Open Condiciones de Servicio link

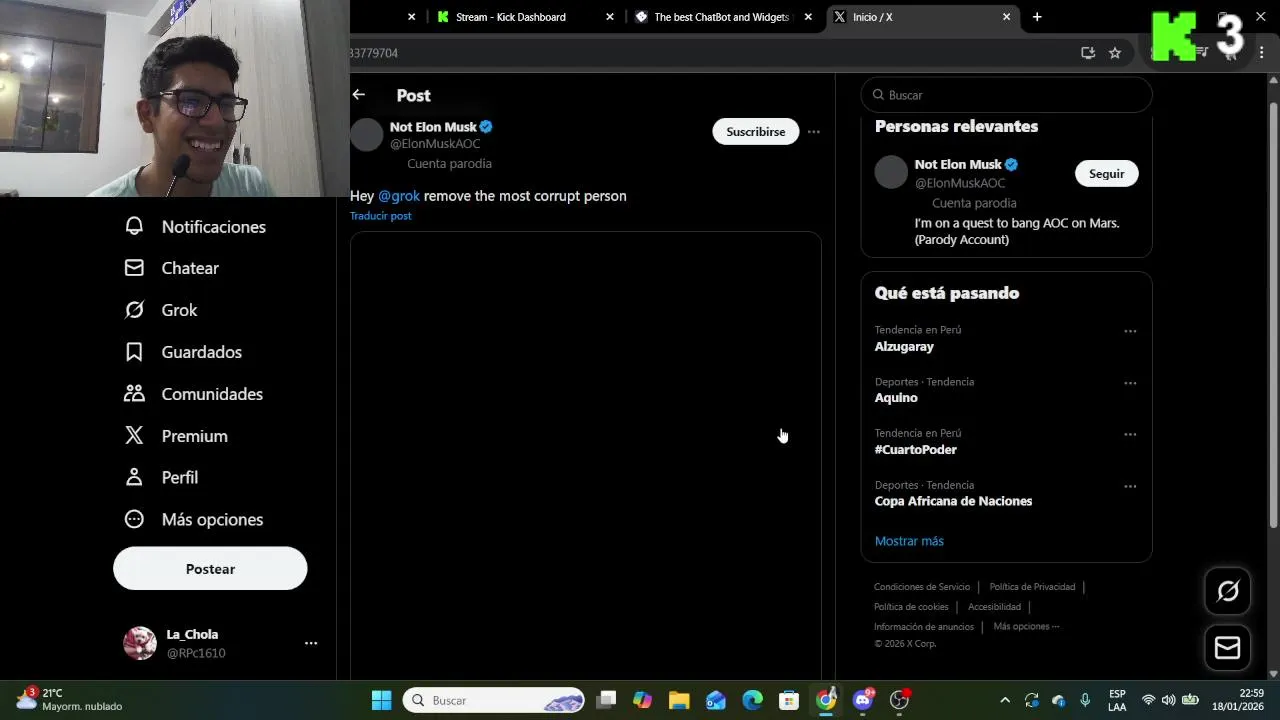click(922, 587)
